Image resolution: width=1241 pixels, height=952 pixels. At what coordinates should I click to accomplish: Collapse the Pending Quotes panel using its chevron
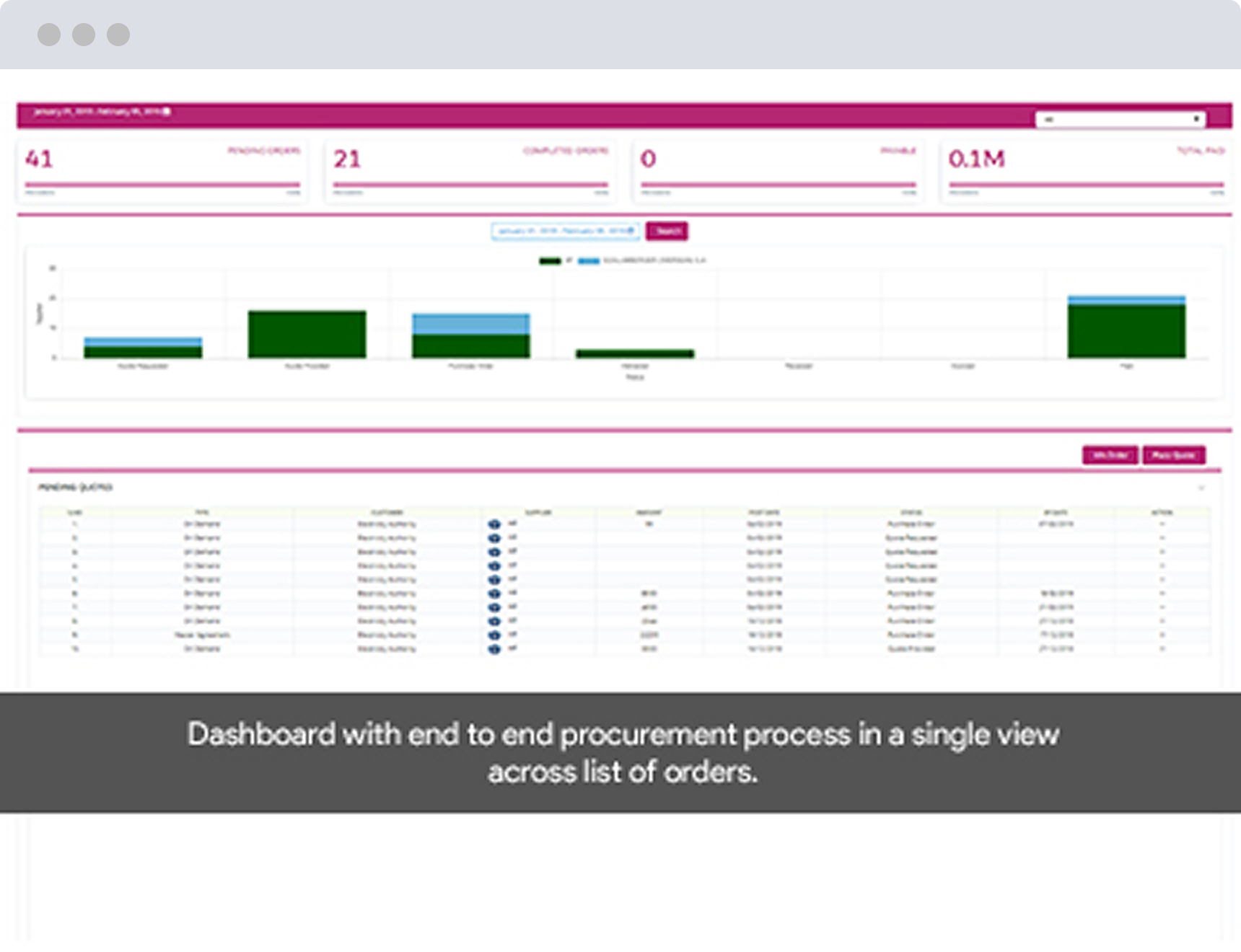[x=1201, y=488]
